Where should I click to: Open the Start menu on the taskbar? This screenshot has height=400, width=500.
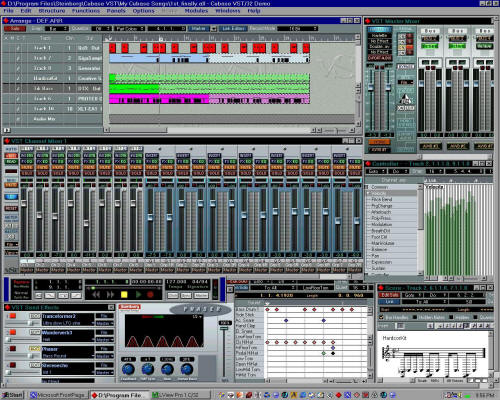click(x=13, y=395)
